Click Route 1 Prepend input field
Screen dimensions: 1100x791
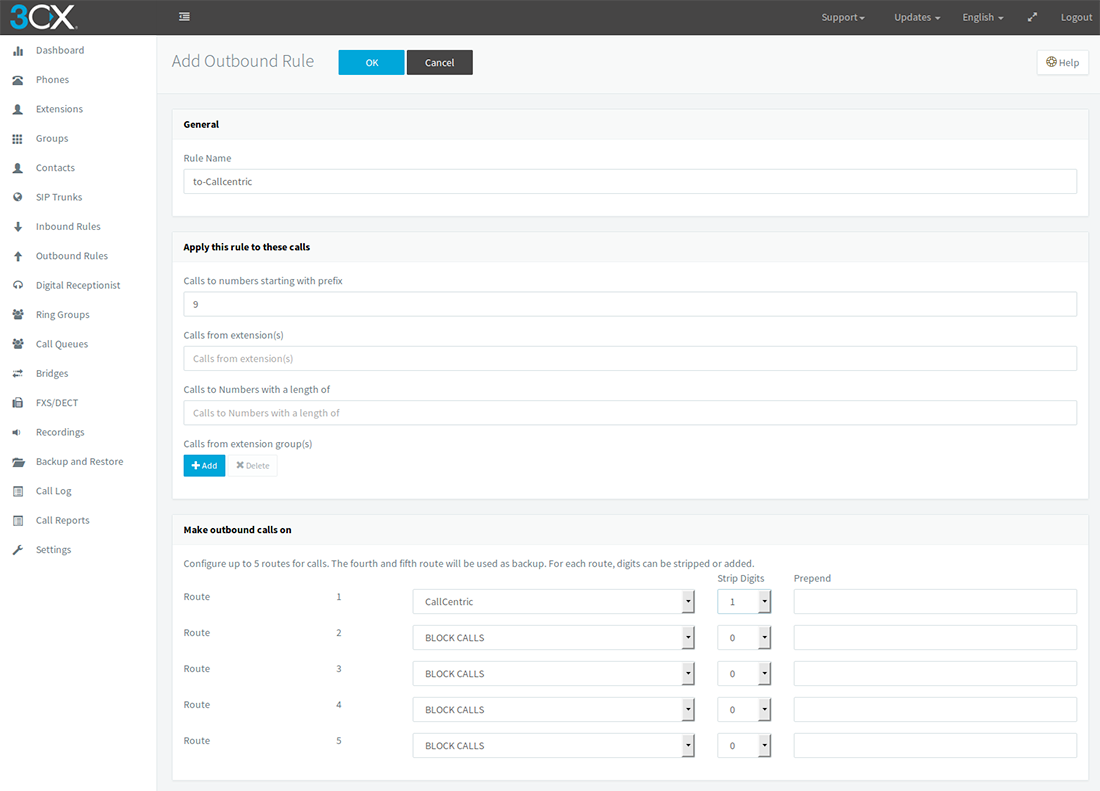click(935, 602)
